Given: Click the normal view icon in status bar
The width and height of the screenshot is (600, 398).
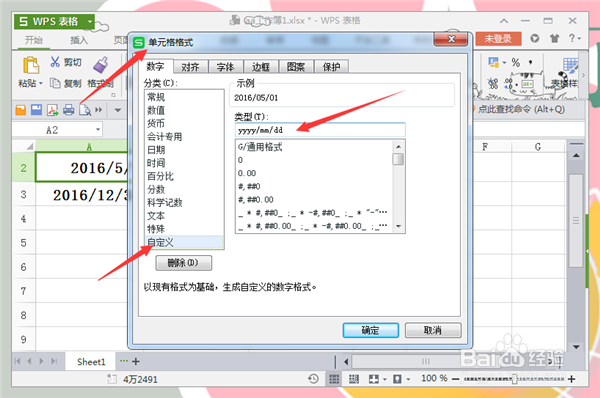Looking at the screenshot, I should click(x=334, y=379).
